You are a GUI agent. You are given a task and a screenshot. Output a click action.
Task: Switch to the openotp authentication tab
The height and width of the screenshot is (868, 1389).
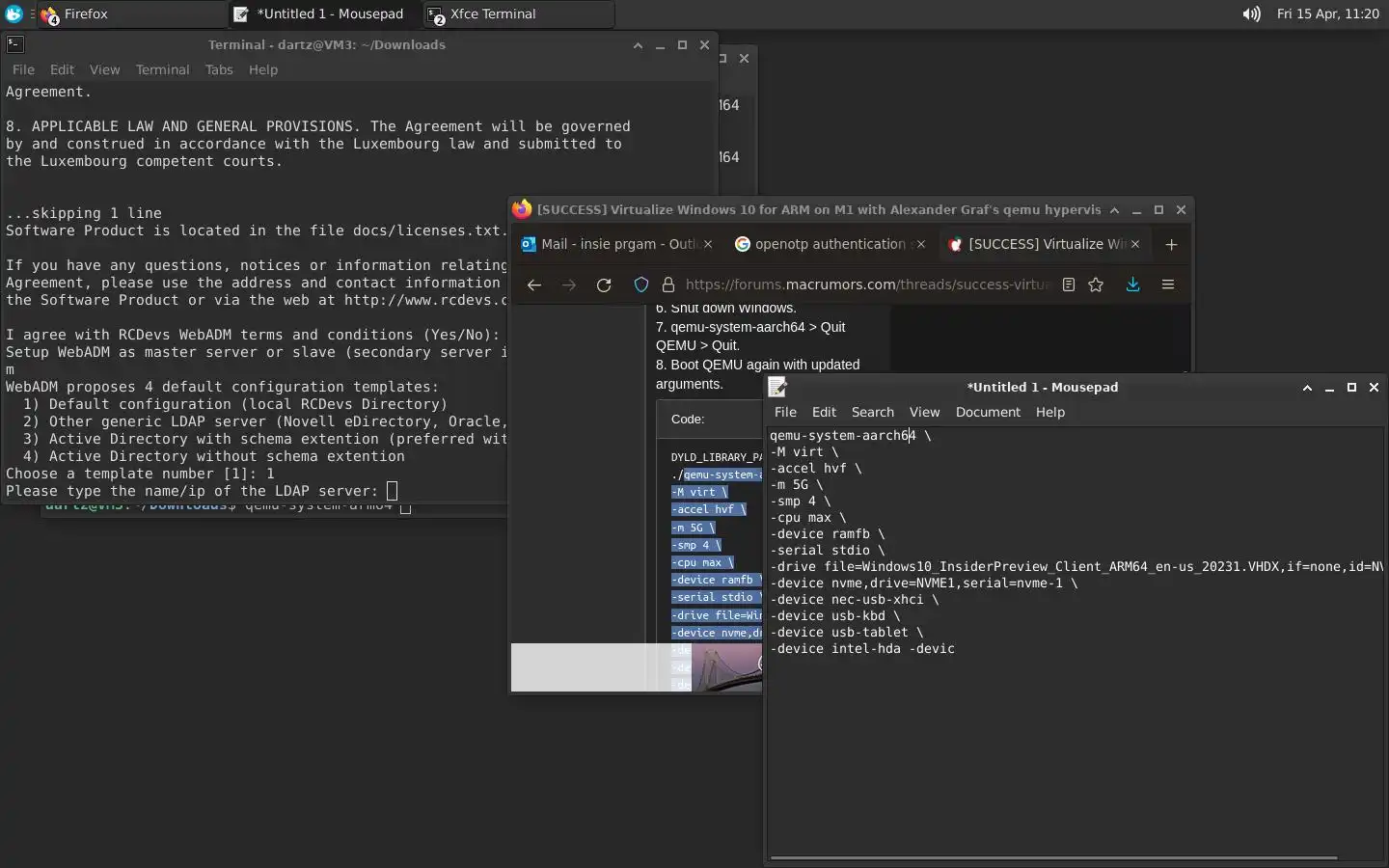click(x=830, y=244)
